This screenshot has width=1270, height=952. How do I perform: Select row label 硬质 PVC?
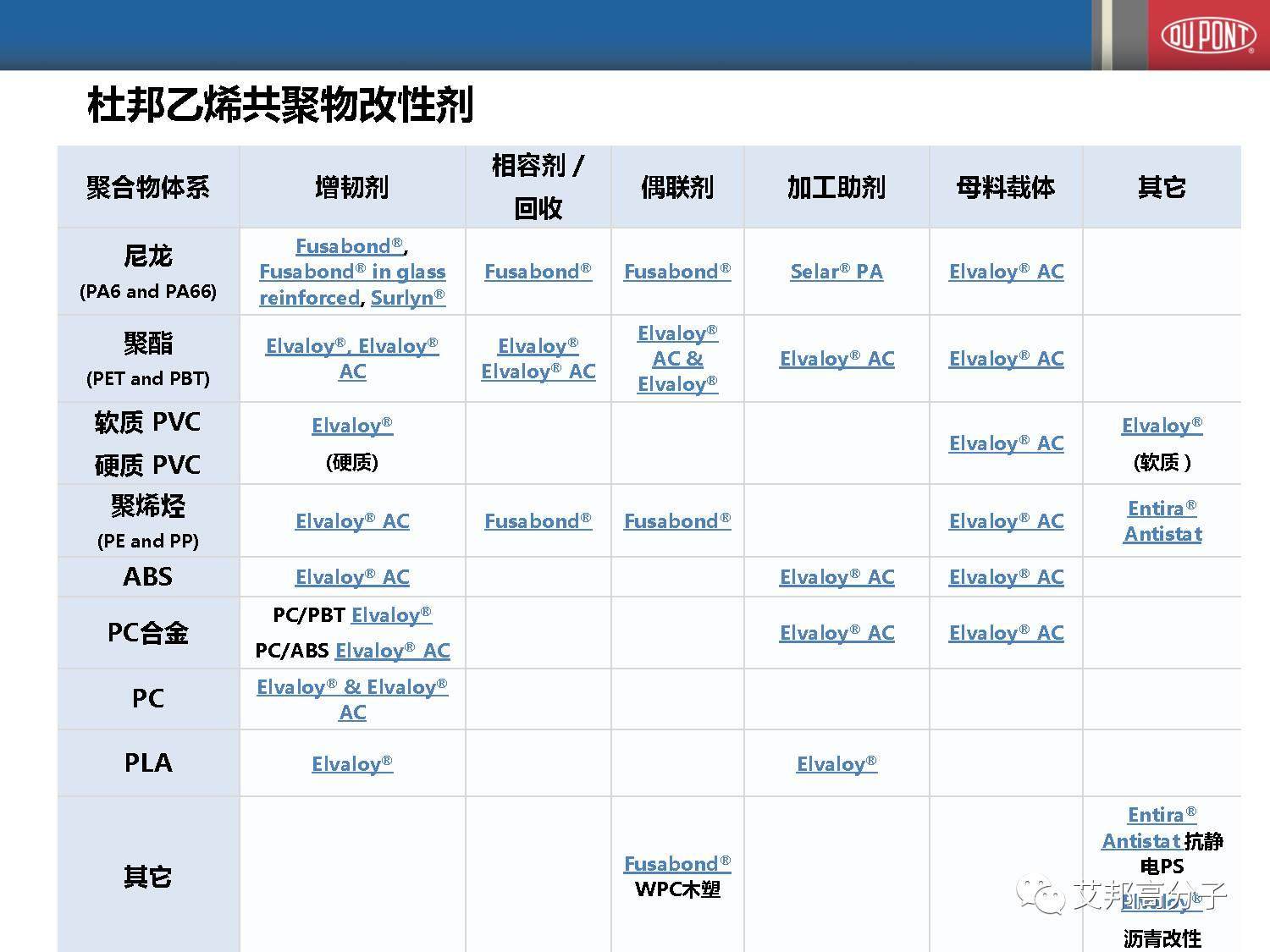[x=148, y=465]
